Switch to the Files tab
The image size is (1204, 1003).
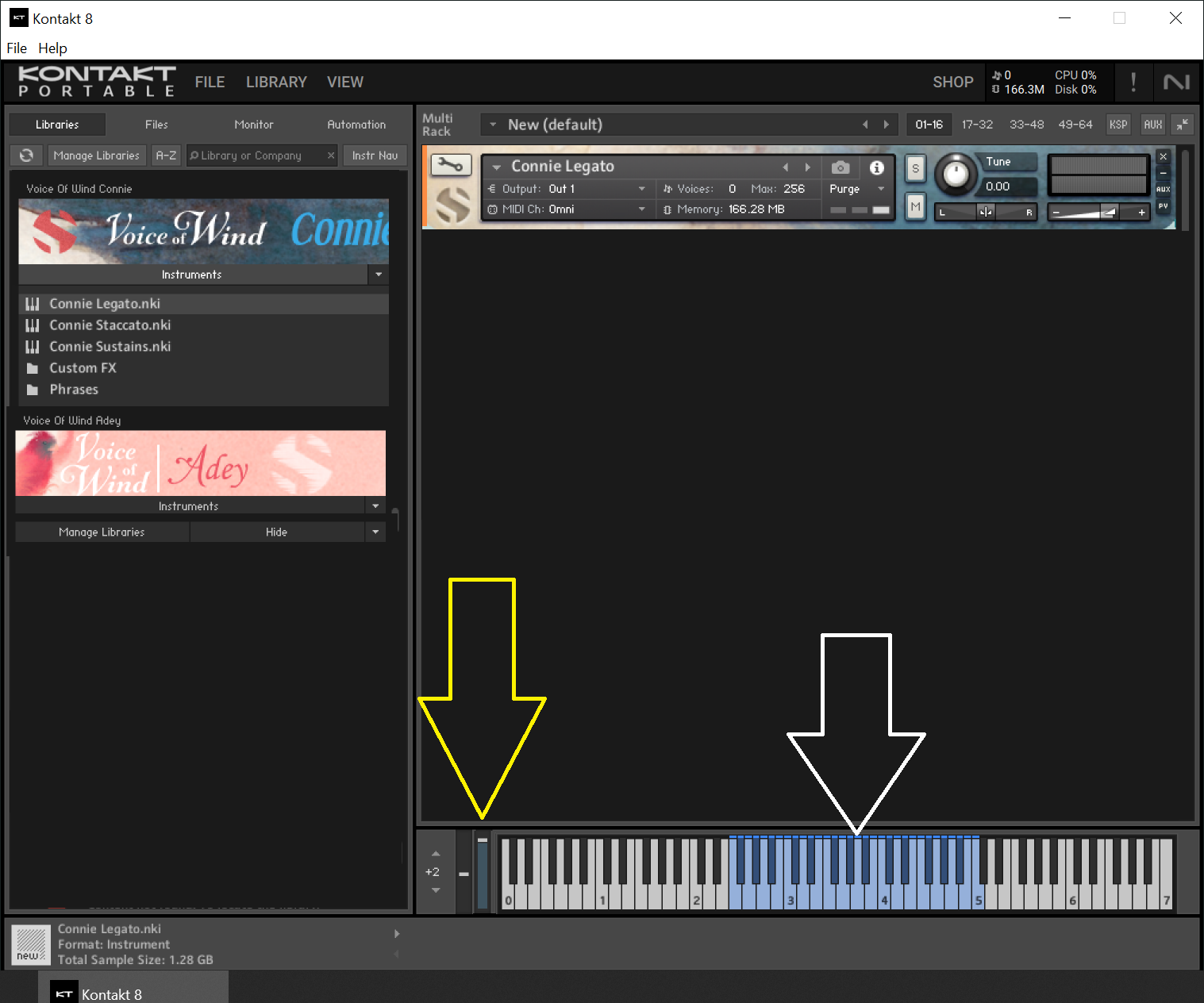156,125
